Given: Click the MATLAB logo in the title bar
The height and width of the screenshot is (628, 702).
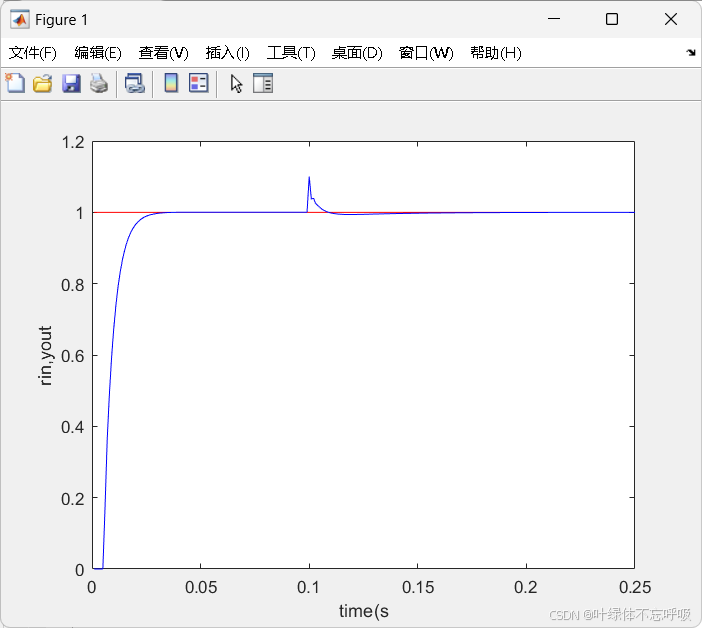Looking at the screenshot, I should tap(20, 20).
